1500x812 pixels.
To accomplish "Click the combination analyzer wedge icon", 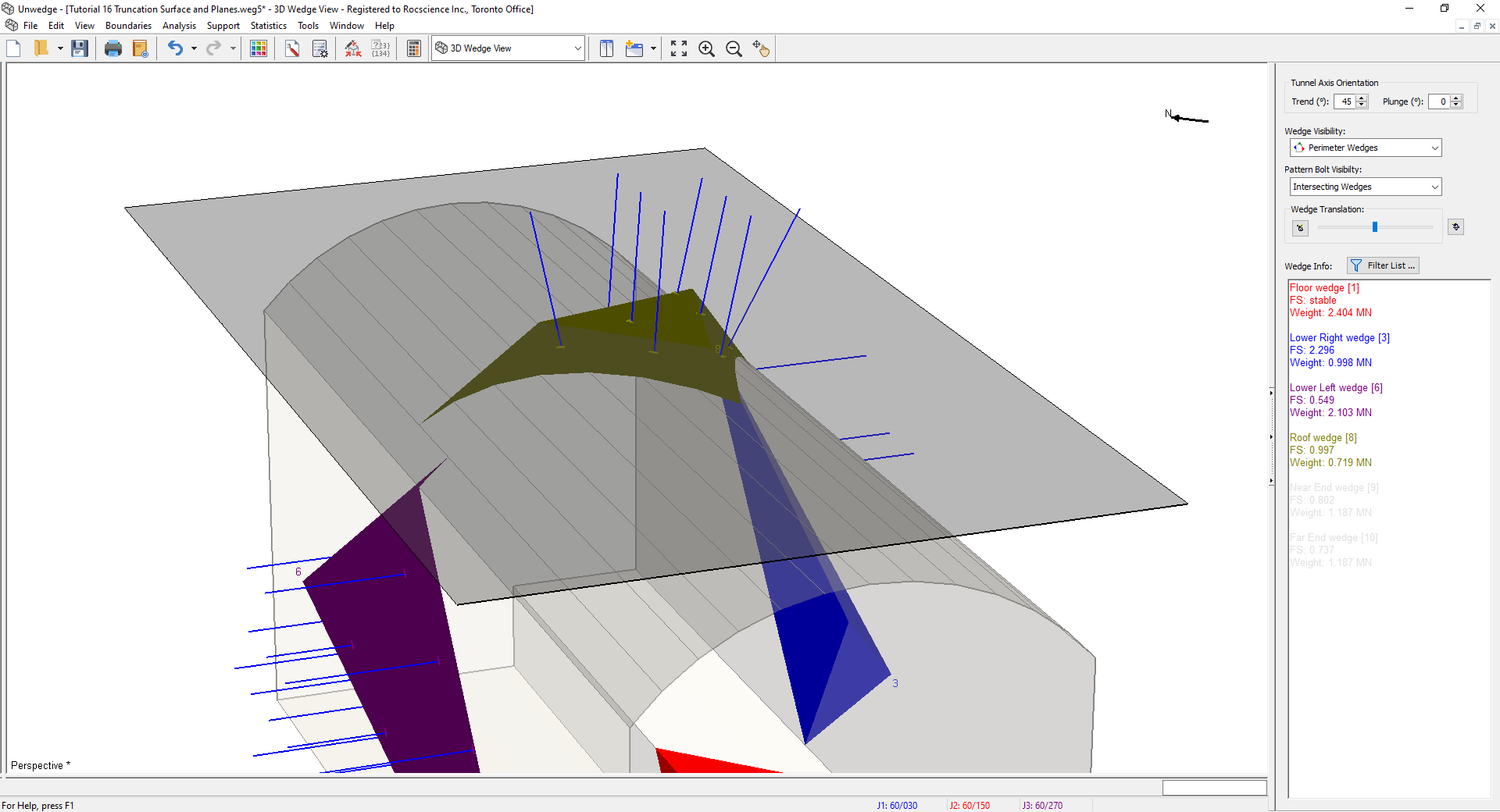I will coord(353,48).
